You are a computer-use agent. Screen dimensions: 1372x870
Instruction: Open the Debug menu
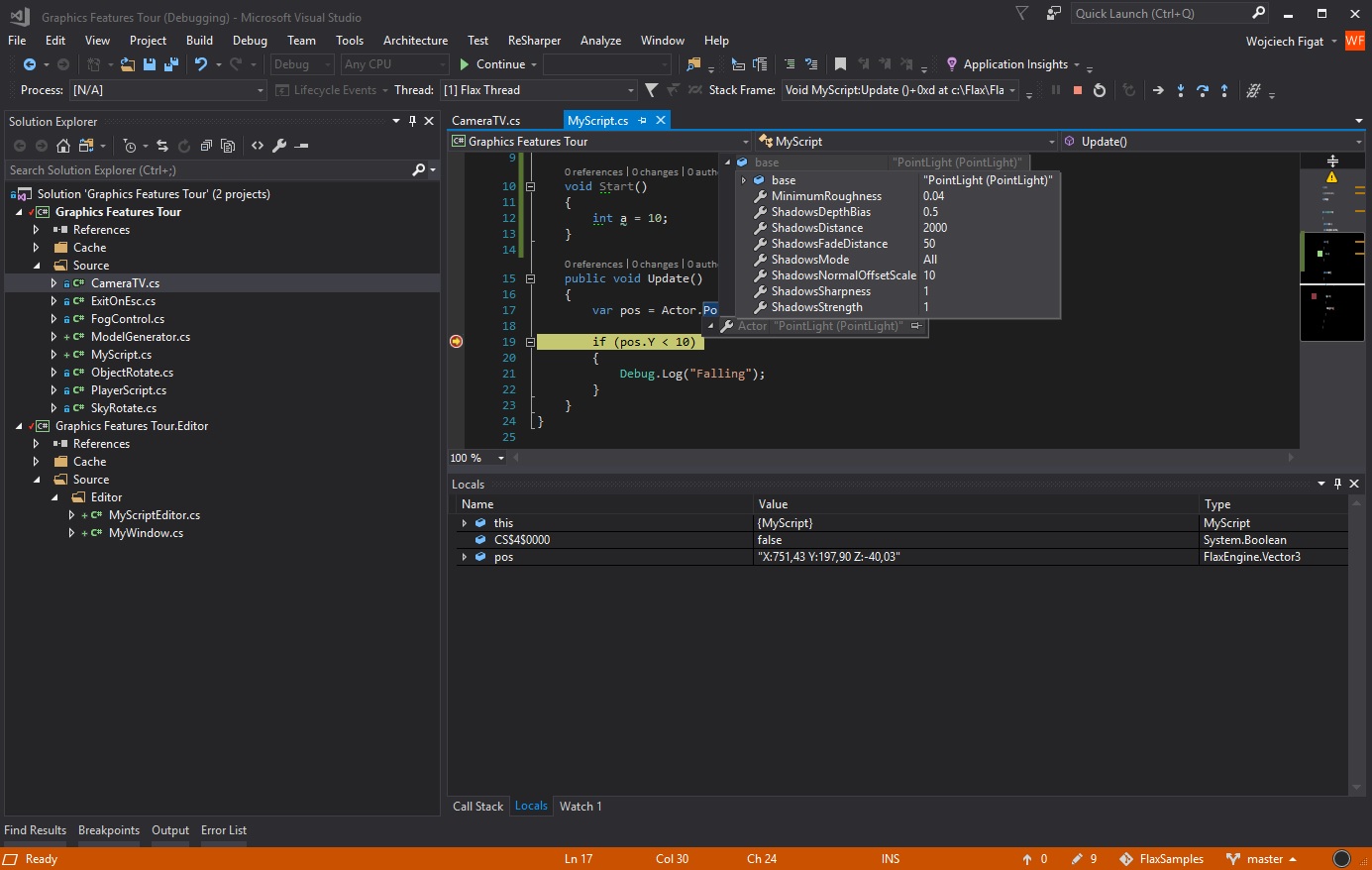[x=250, y=41]
